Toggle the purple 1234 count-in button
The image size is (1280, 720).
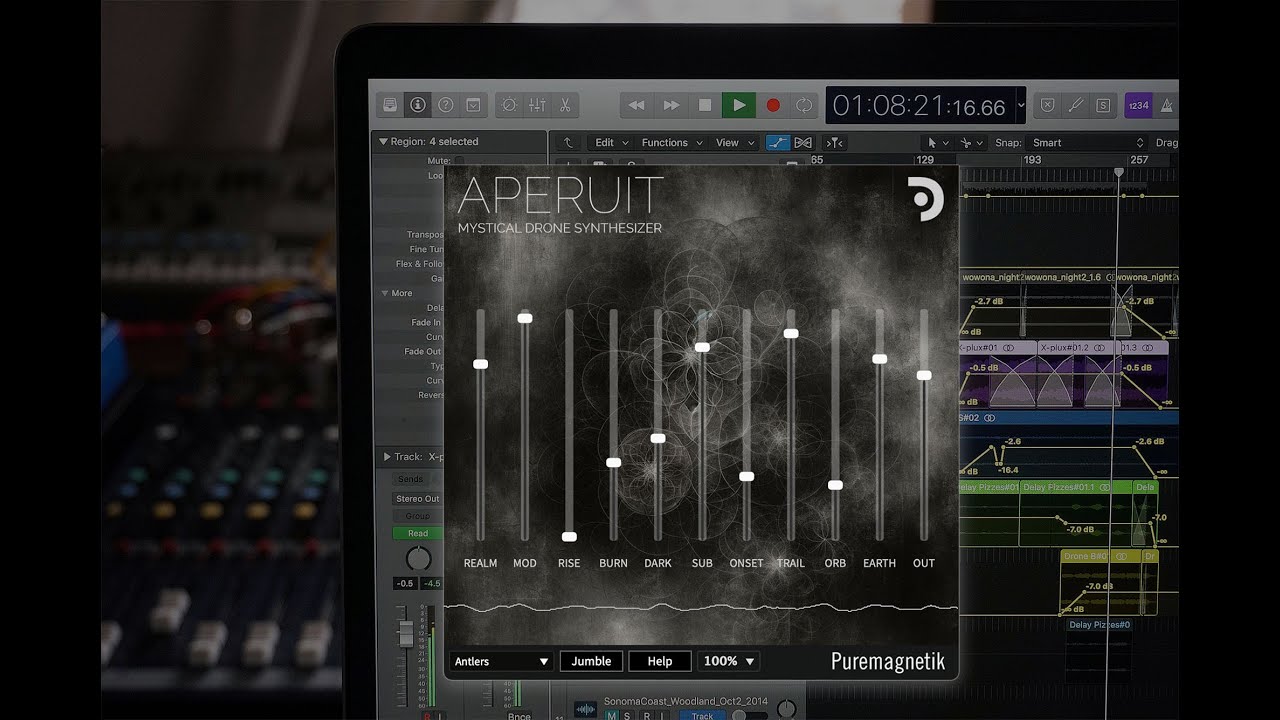point(1138,104)
